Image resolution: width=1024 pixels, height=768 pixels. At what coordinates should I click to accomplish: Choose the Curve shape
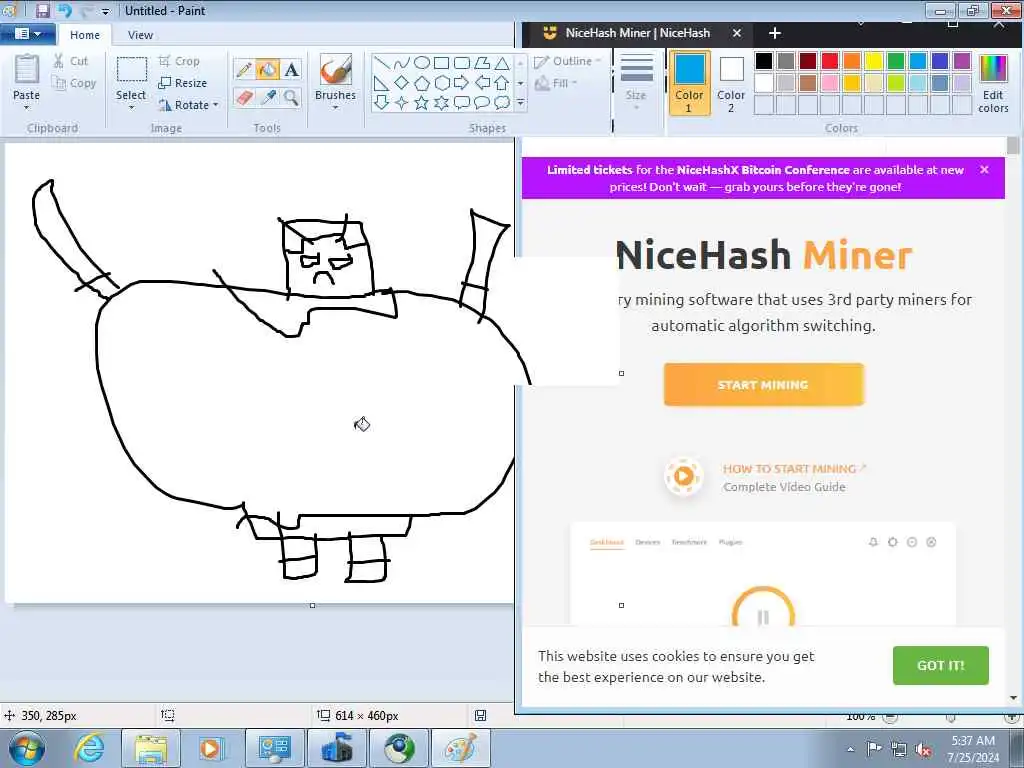pos(402,63)
